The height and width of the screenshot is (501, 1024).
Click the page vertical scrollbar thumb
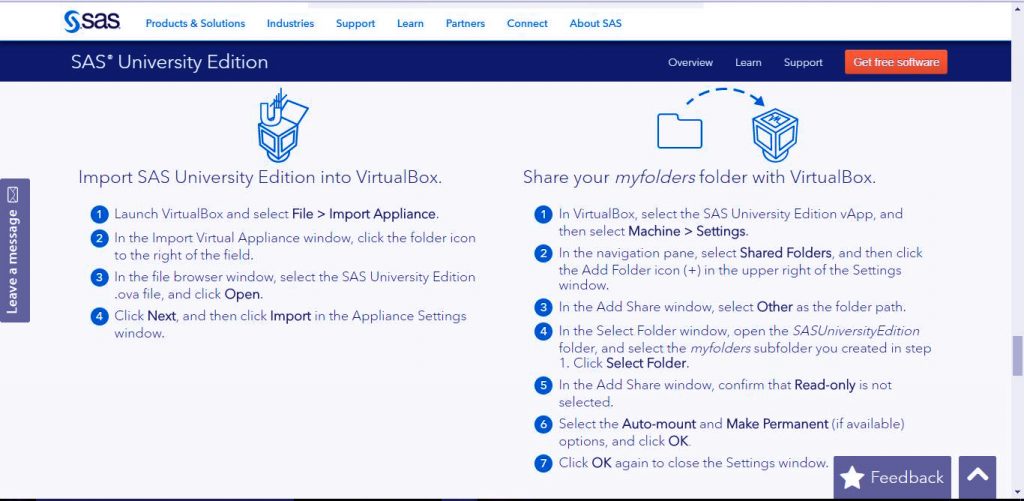[1017, 356]
